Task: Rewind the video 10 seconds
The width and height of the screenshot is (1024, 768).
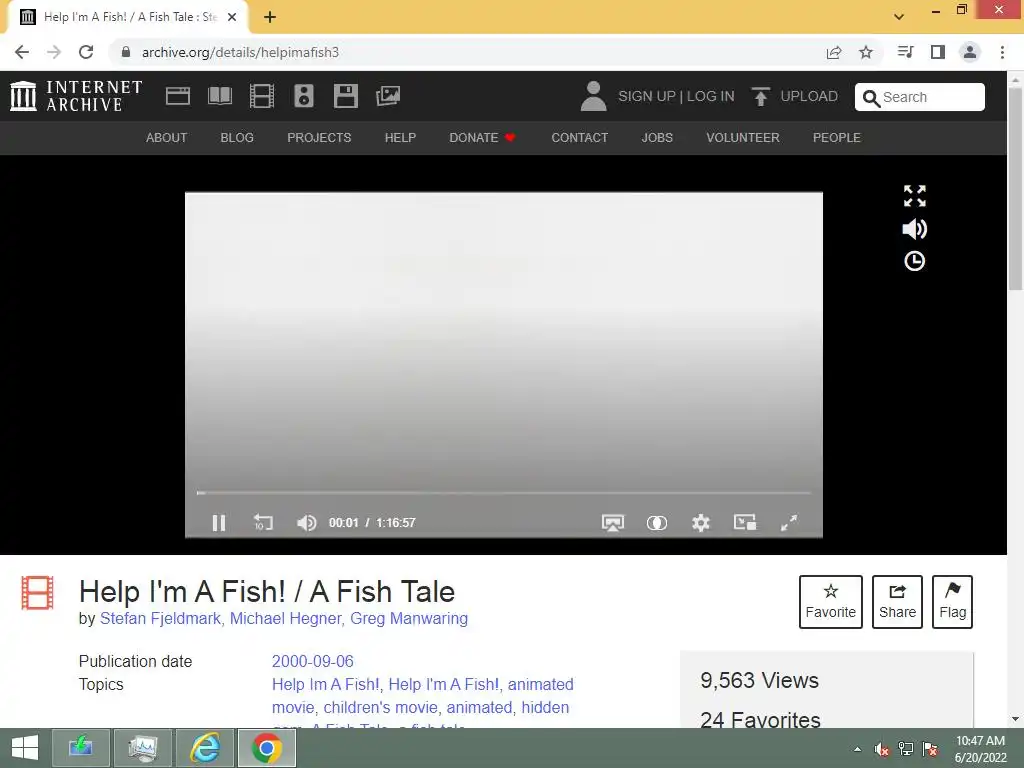Action: click(x=263, y=522)
